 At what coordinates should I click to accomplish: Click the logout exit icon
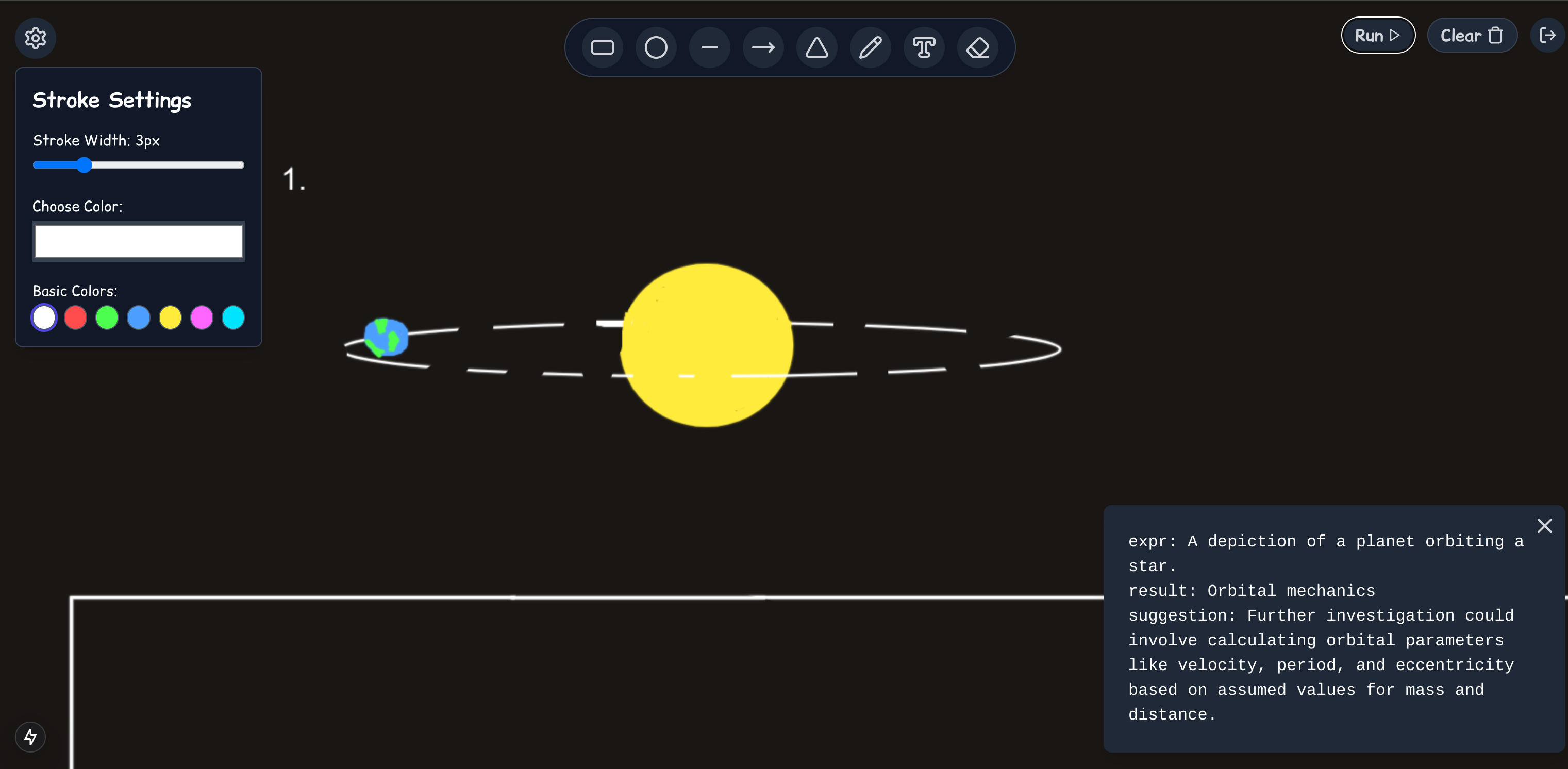click(x=1547, y=36)
